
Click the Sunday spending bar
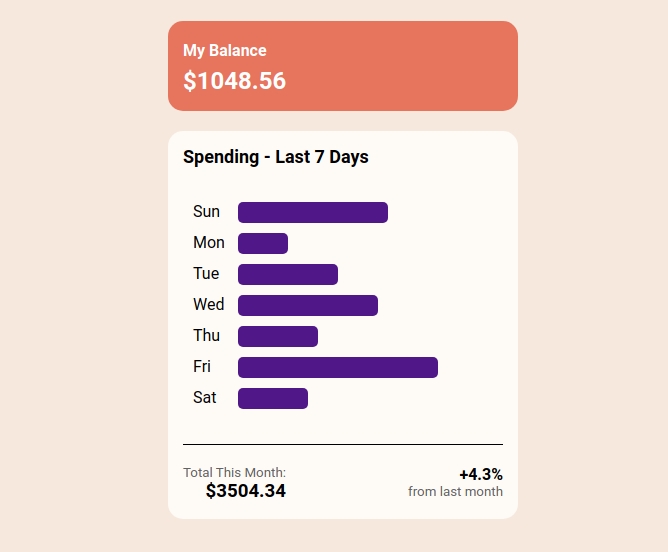coord(312,212)
